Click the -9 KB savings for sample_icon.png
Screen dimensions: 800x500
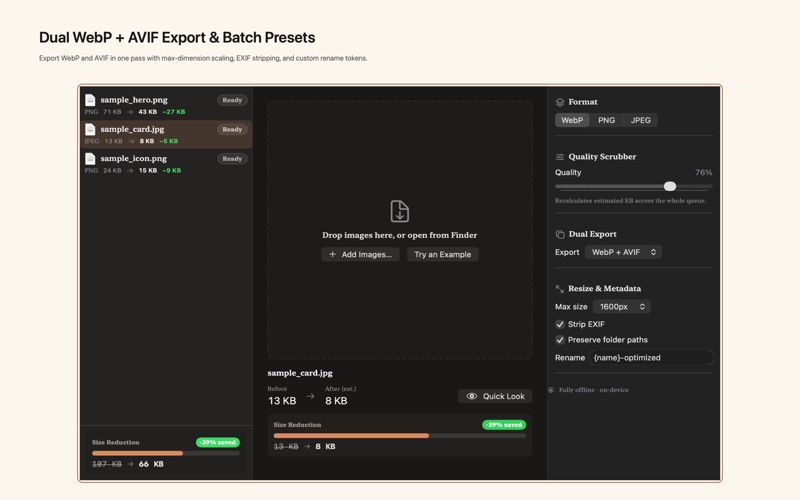point(172,170)
